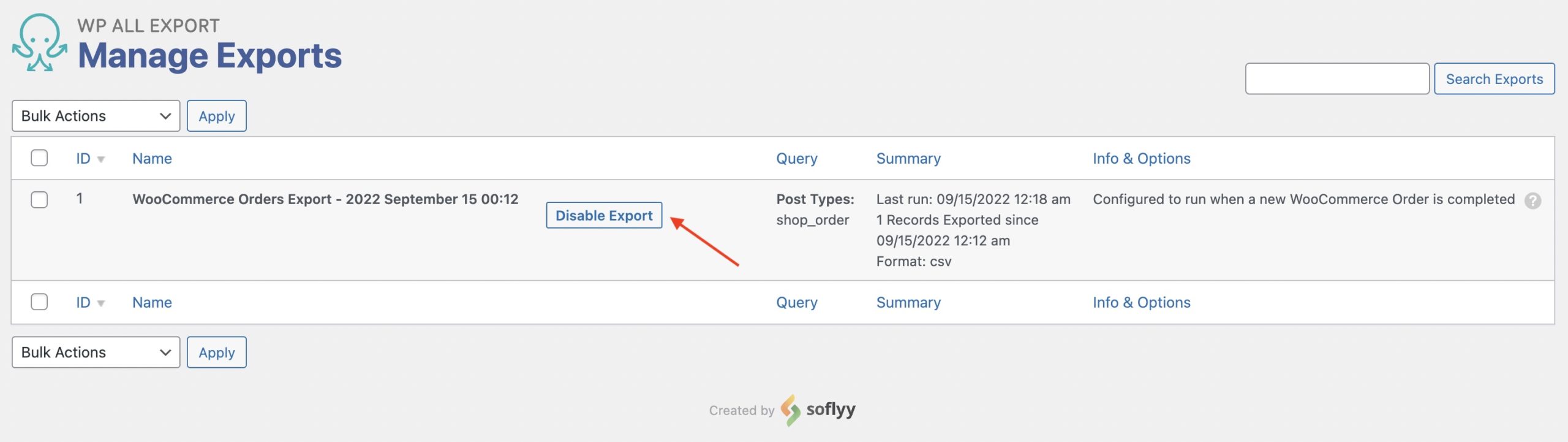Image resolution: width=1568 pixels, height=442 pixels.
Task: Click the Soflyy logo in footer
Action: coord(818,410)
